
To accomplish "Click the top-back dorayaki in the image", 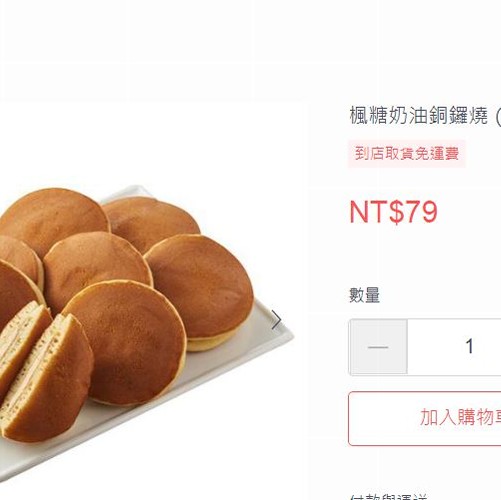I will pyautogui.click(x=152, y=223).
